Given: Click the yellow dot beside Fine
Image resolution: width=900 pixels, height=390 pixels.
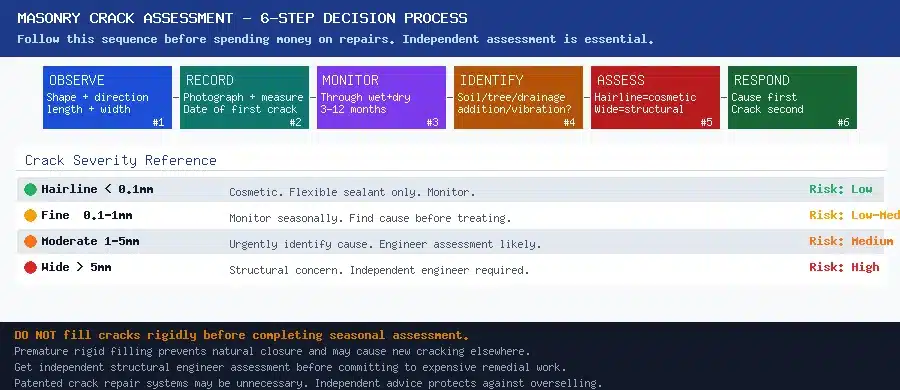Looking at the screenshot, I should (30, 215).
